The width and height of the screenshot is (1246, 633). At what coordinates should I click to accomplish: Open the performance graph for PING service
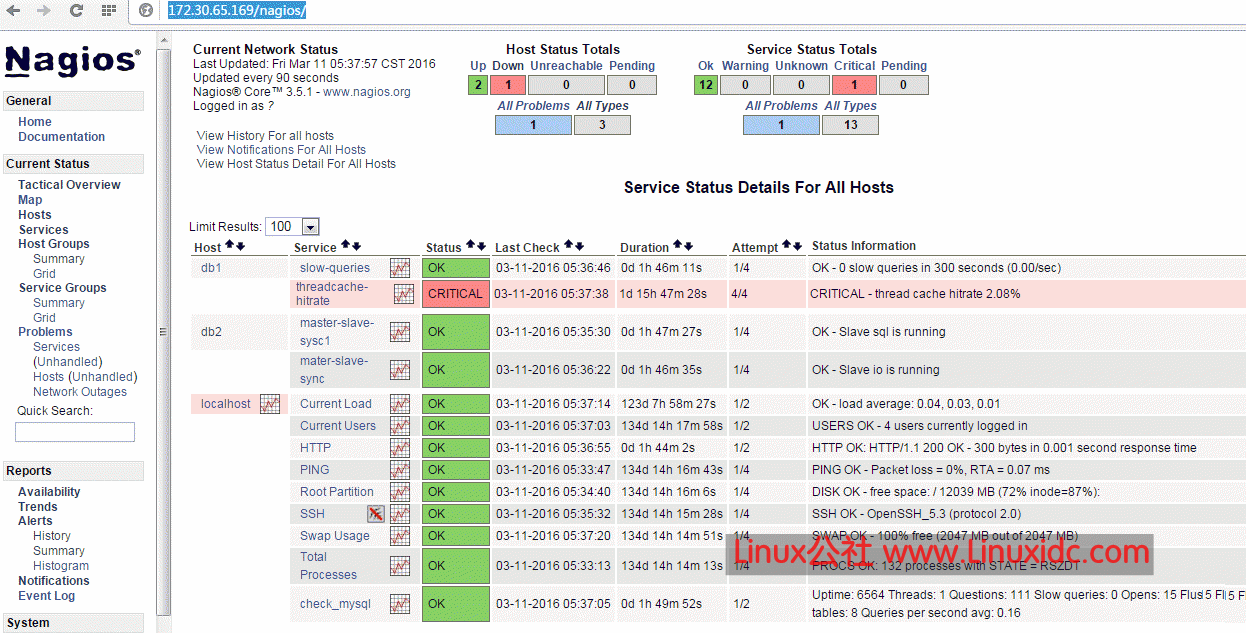click(401, 469)
